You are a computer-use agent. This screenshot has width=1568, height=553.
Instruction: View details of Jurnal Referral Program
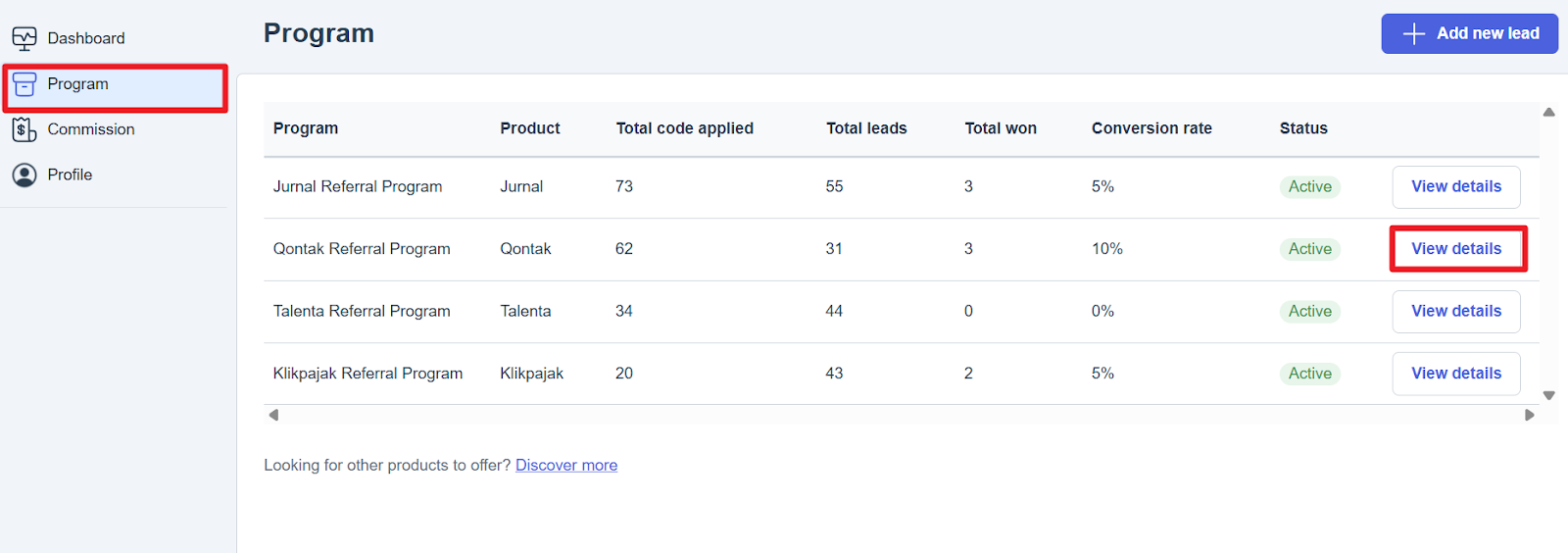pyautogui.click(x=1455, y=186)
